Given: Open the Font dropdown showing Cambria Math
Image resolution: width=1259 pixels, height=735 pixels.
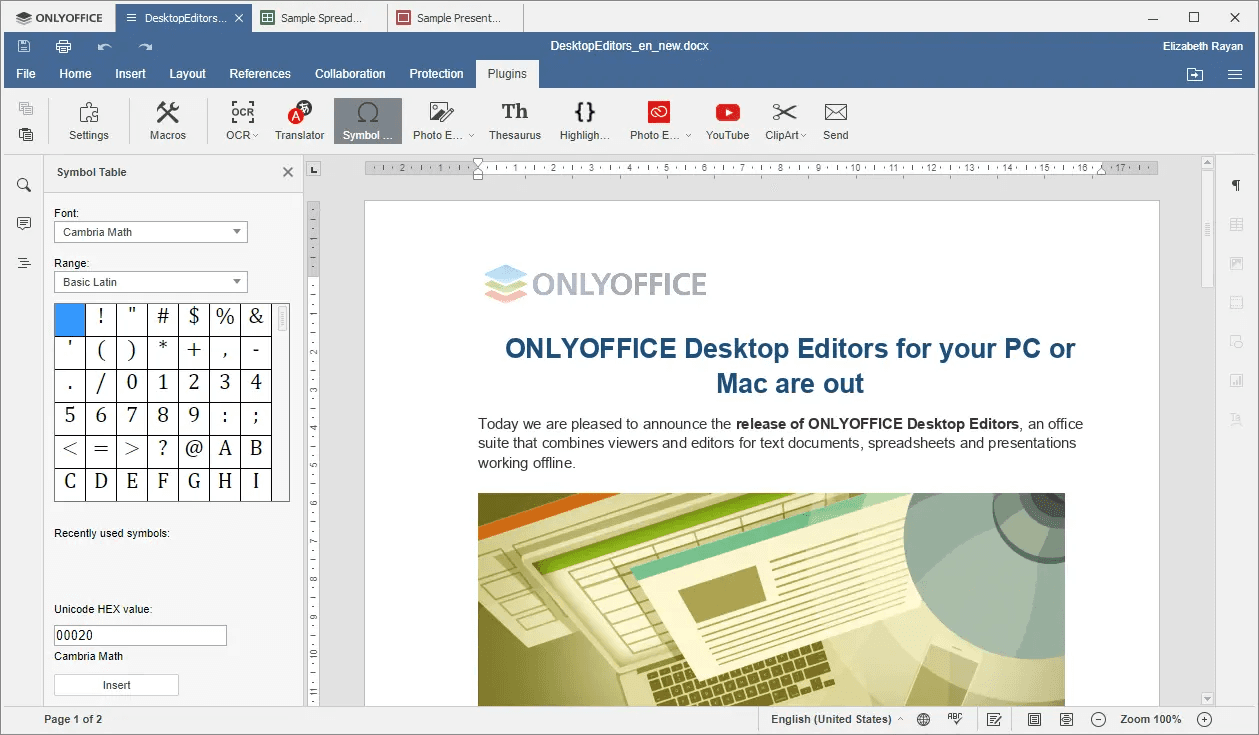Looking at the screenshot, I should (150, 232).
